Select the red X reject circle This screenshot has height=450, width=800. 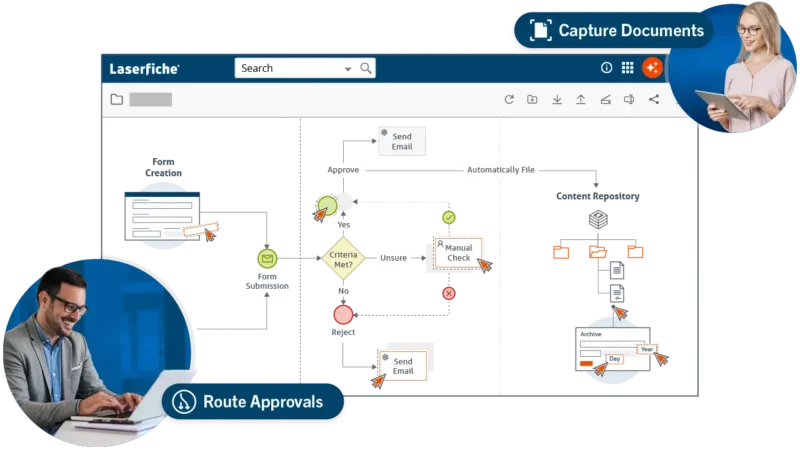pos(449,293)
